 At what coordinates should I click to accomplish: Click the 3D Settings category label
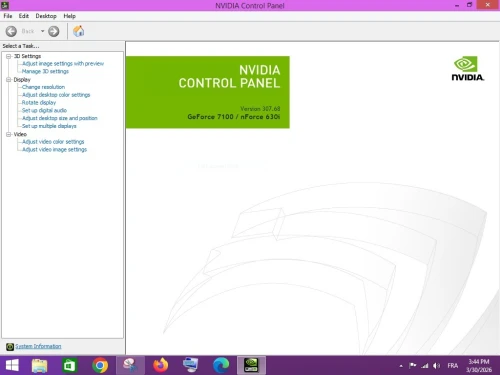[27, 56]
